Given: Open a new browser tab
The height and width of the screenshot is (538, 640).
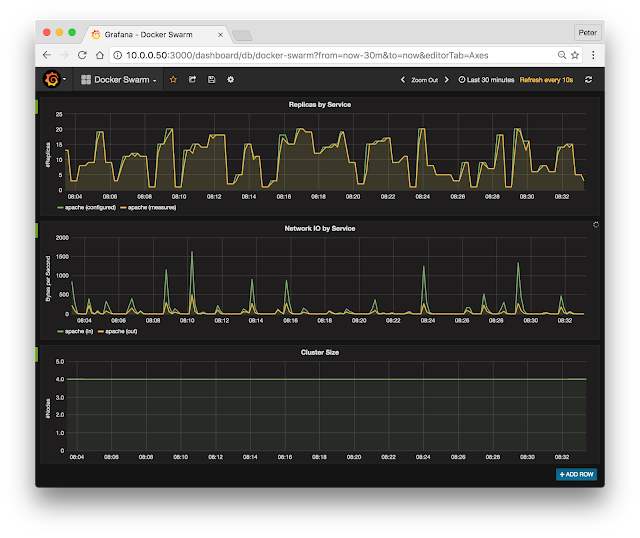Looking at the screenshot, I should 242,36.
